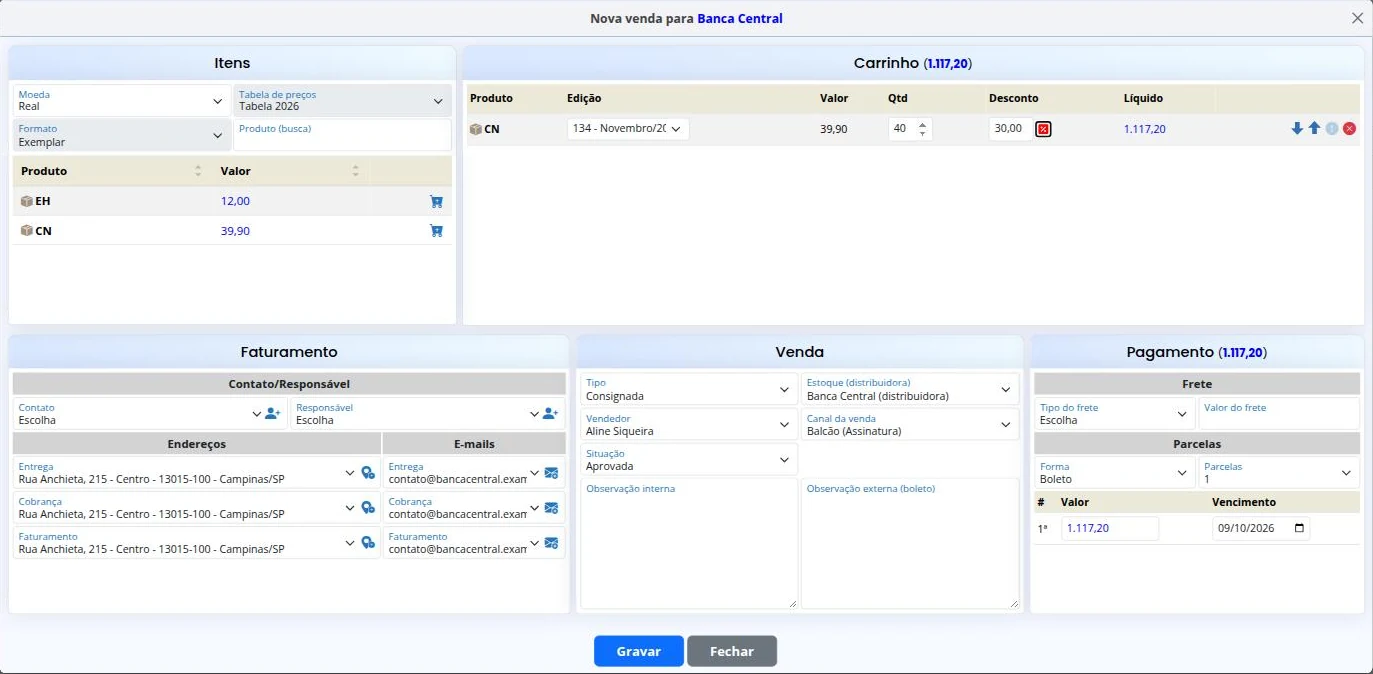Open the Canal da venda dropdown

pyautogui.click(x=910, y=425)
